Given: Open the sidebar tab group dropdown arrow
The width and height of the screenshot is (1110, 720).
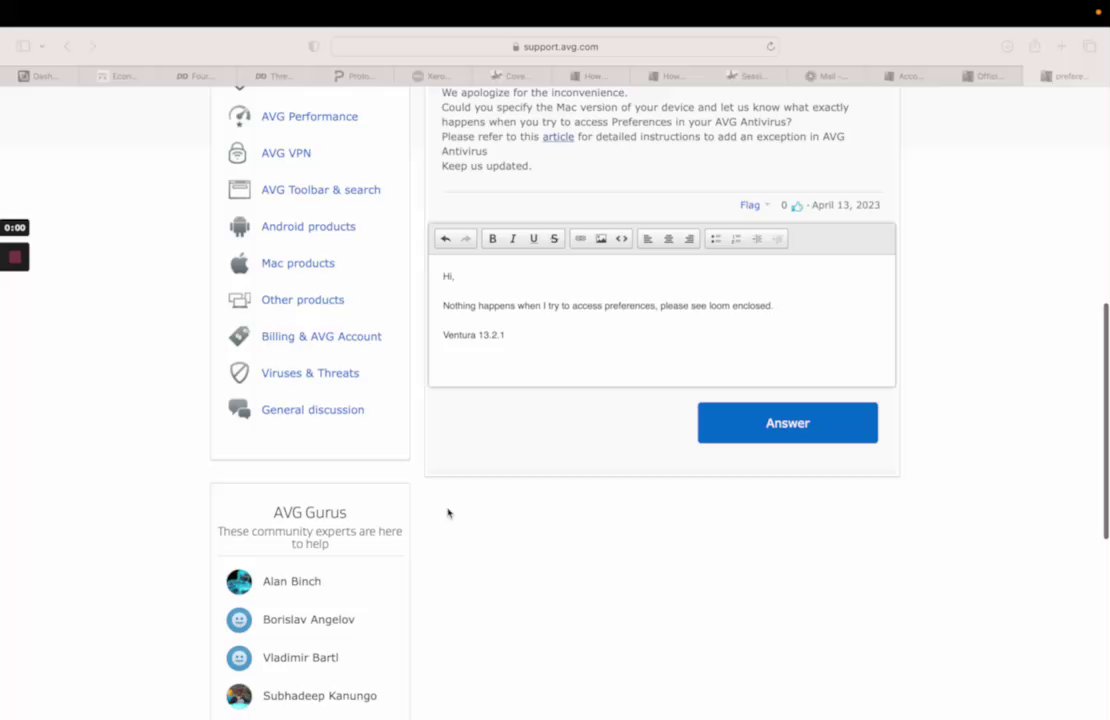Looking at the screenshot, I should click(x=42, y=47).
